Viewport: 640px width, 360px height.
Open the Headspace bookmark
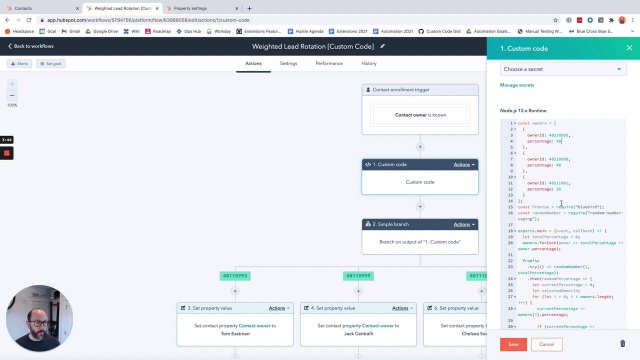[x=20, y=31]
